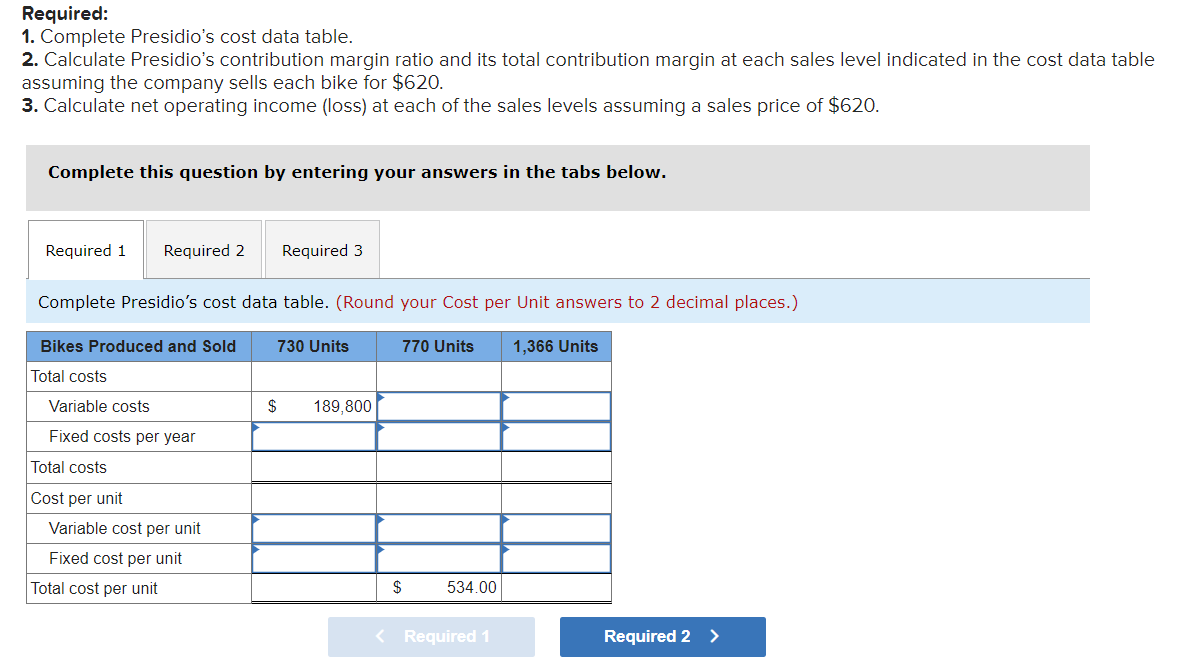
Task: Click the Required 2 navigation button
Action: (x=662, y=637)
